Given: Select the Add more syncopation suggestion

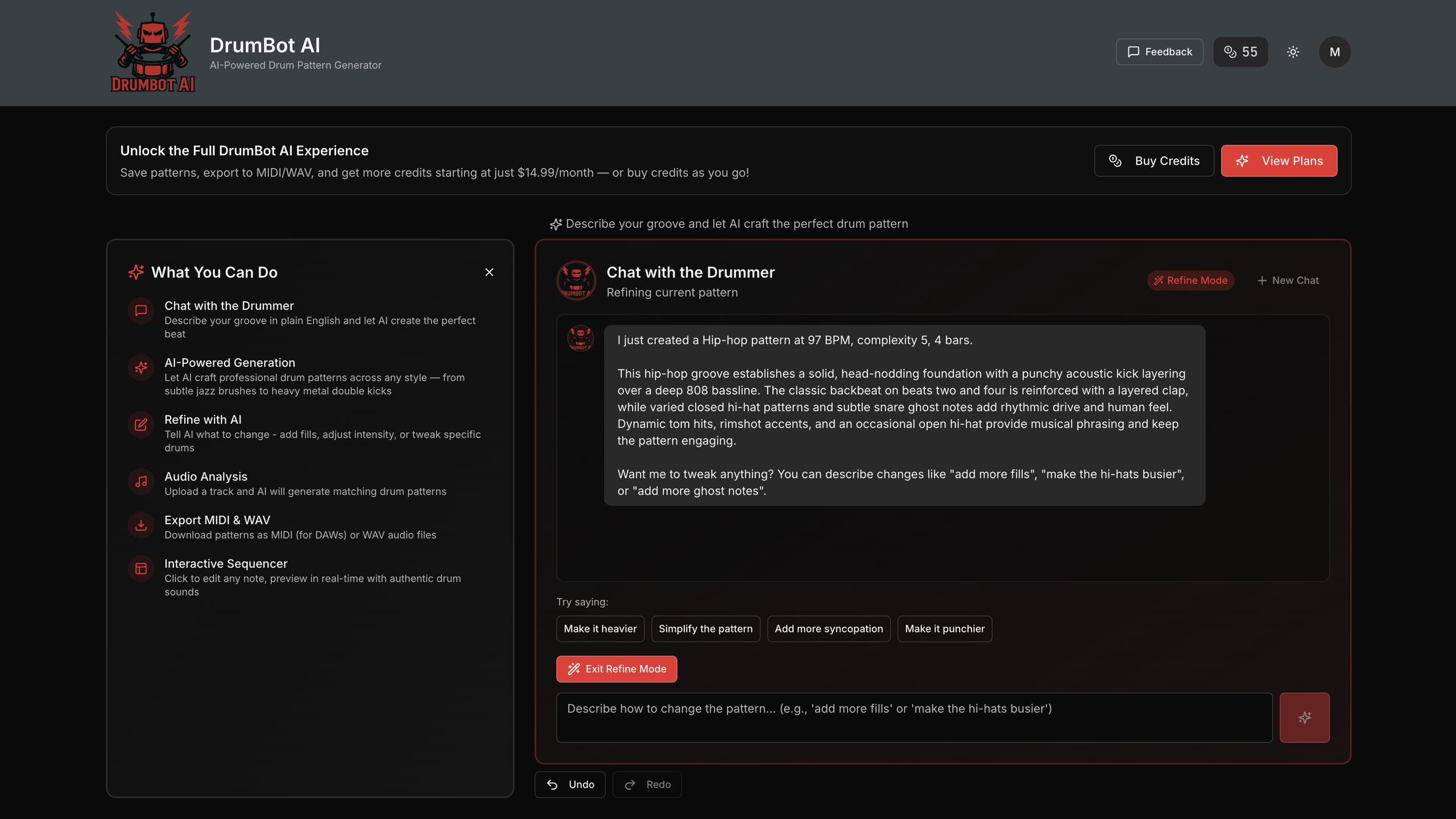Looking at the screenshot, I should (828, 628).
